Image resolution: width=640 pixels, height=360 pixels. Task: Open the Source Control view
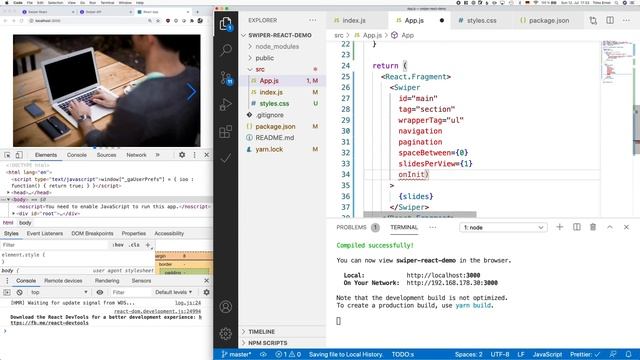click(x=226, y=78)
